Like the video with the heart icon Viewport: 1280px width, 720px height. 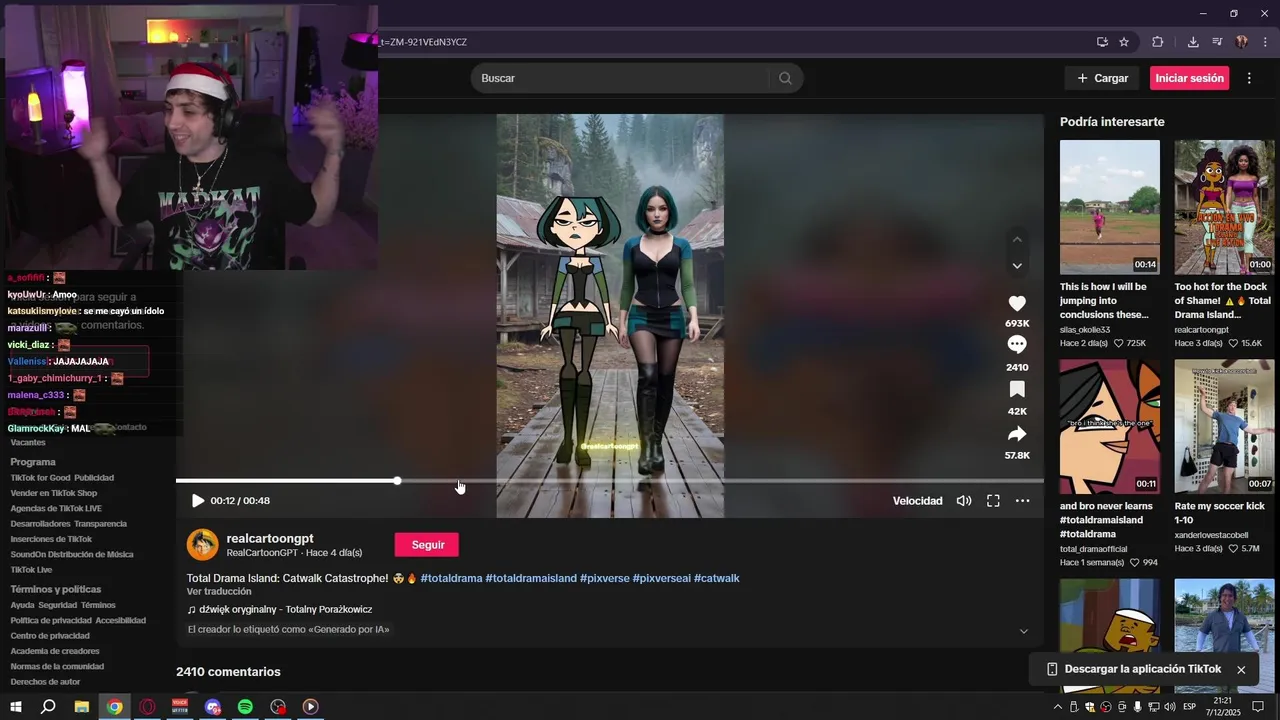[x=1017, y=303]
